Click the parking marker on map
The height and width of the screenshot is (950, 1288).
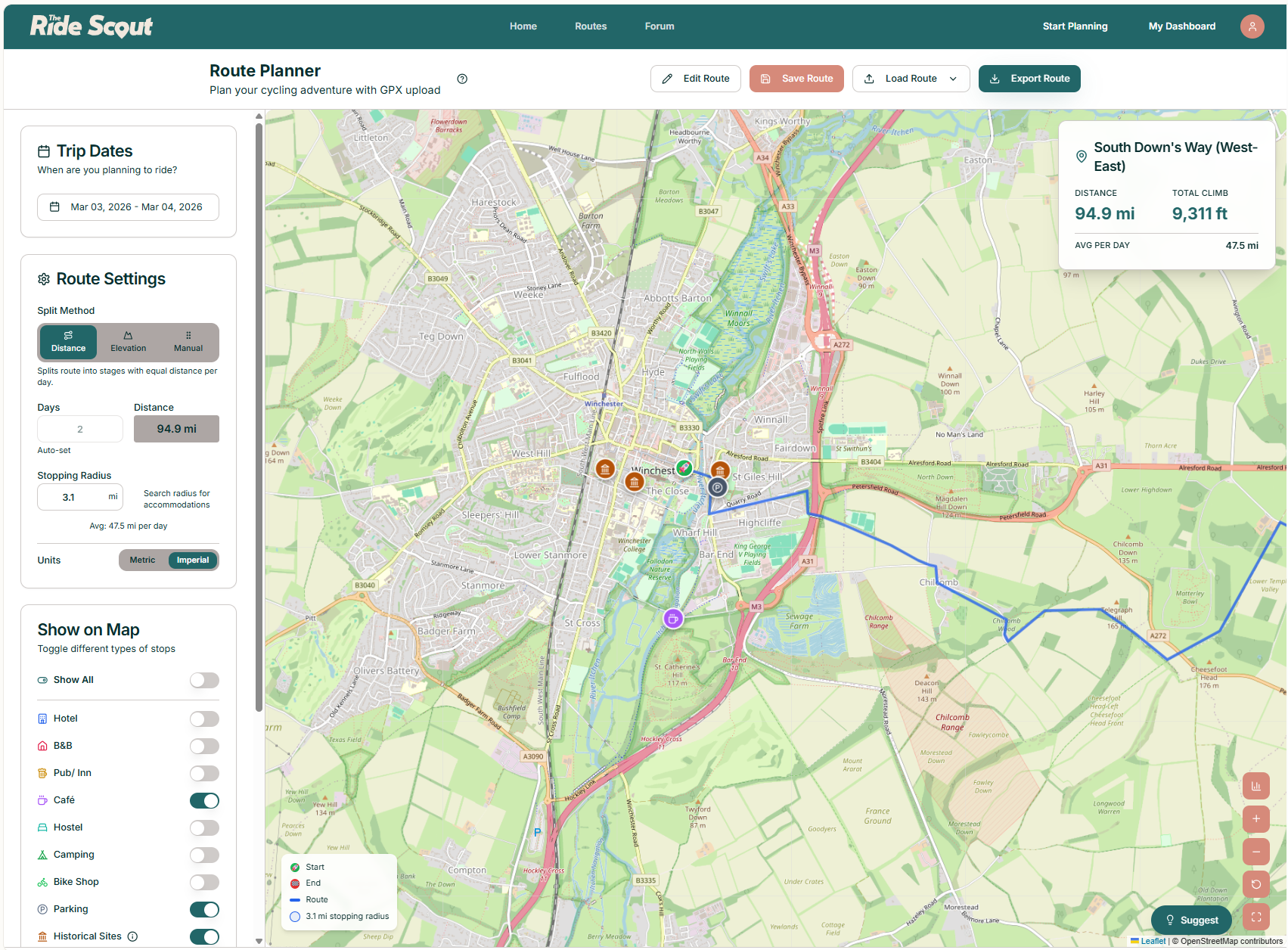pos(717,488)
